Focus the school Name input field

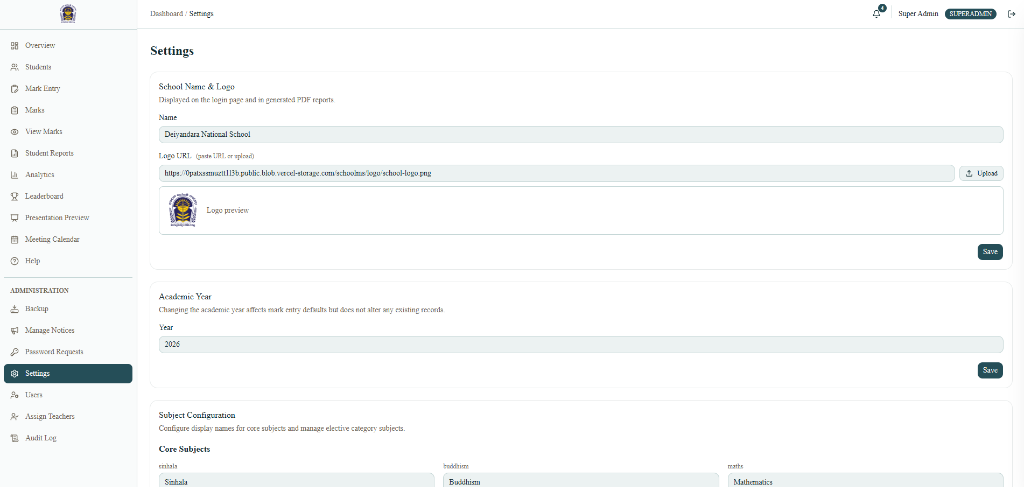point(581,134)
